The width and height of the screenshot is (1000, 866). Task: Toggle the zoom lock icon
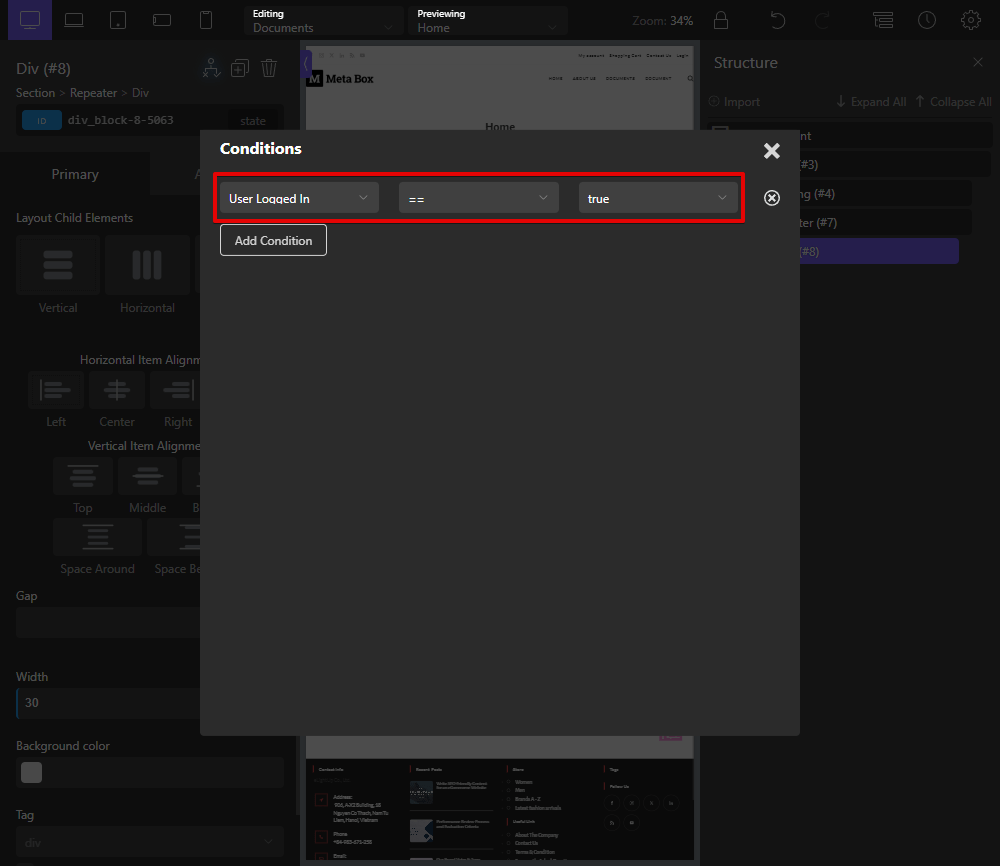click(x=721, y=20)
